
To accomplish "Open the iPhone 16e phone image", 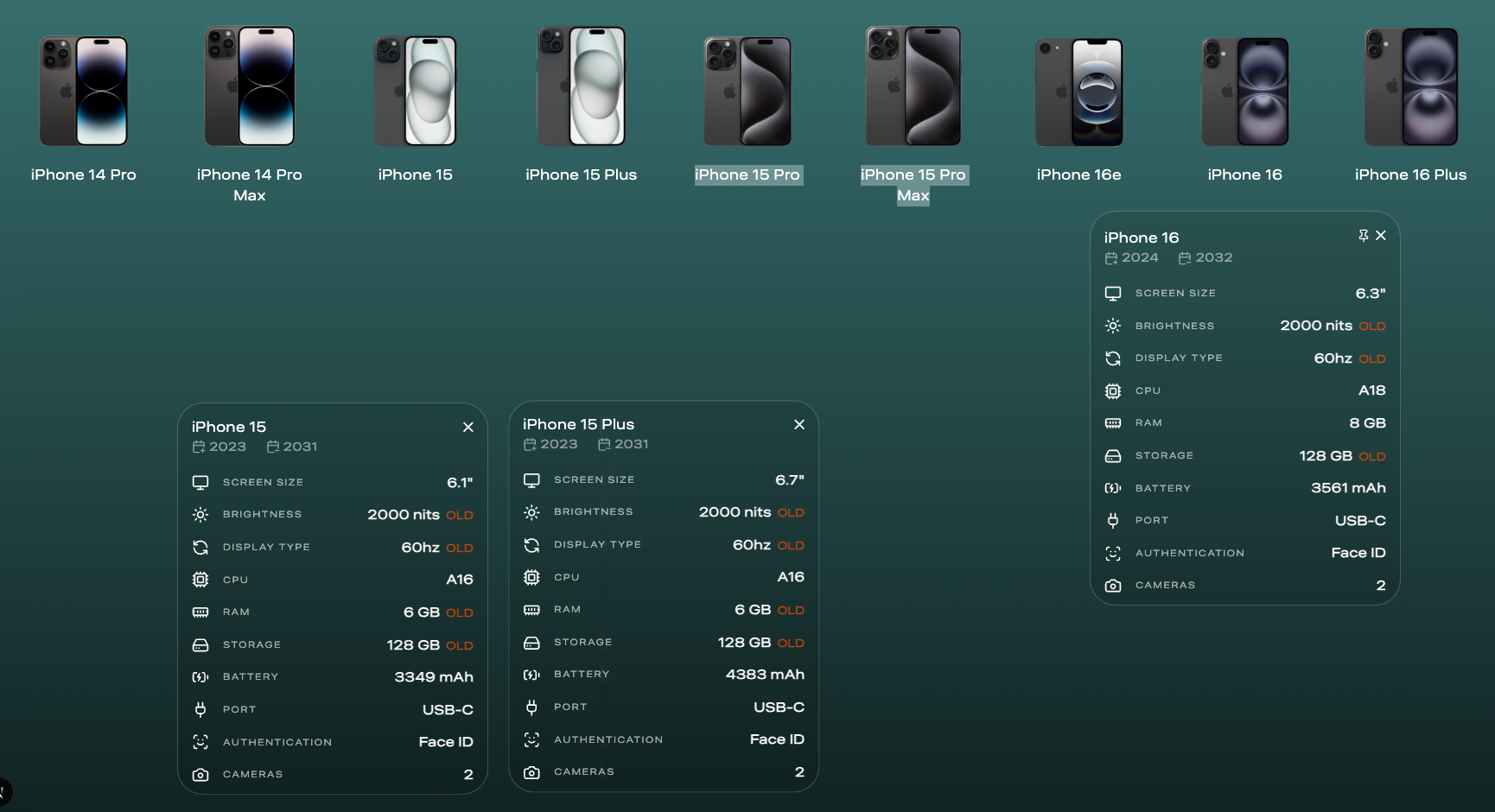I will 1078,92.
